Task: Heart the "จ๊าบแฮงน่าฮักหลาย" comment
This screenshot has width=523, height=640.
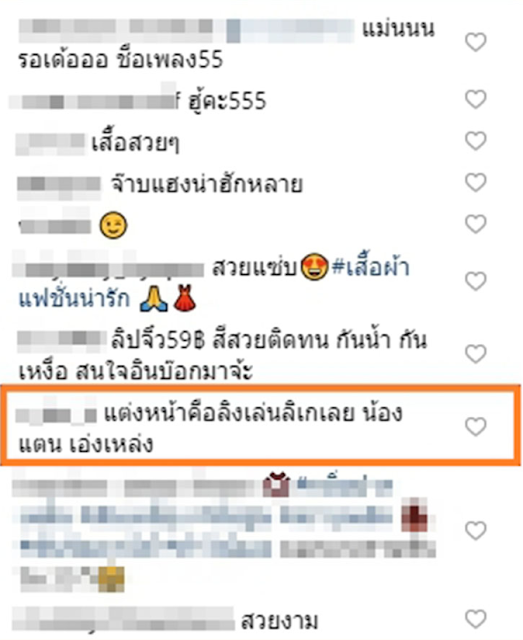Action: [476, 182]
